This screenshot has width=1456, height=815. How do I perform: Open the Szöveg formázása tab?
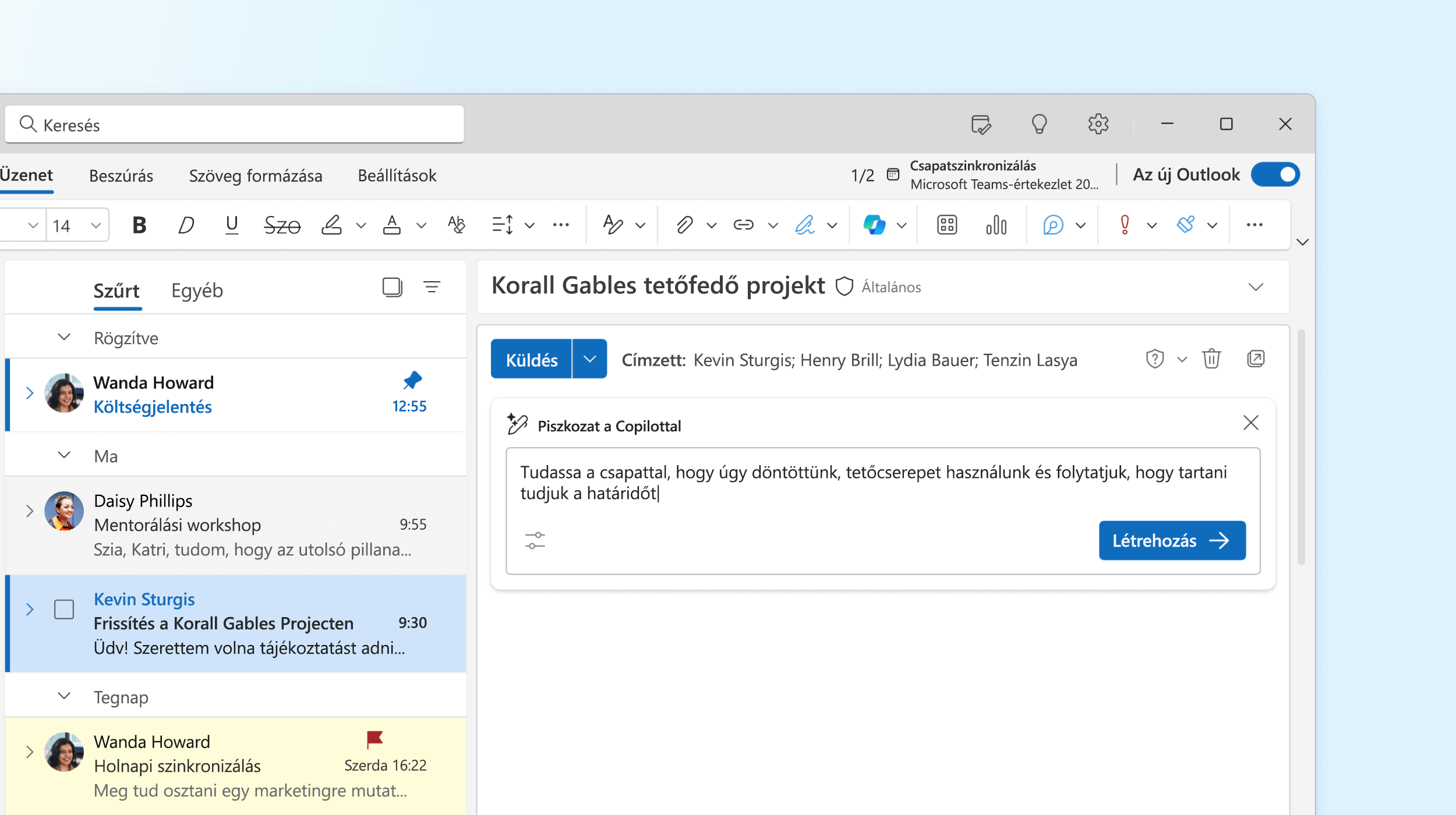click(x=255, y=176)
